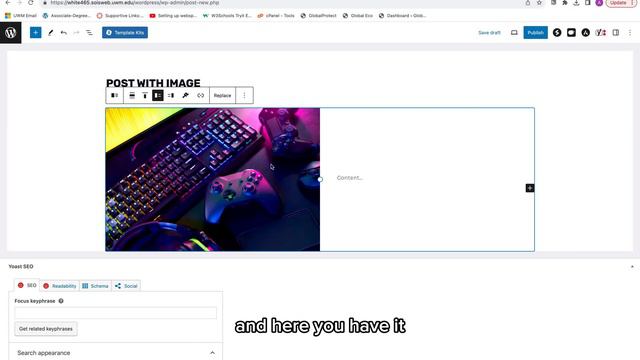
Task: Click the Focus keyphrase input field
Action: coord(116,313)
